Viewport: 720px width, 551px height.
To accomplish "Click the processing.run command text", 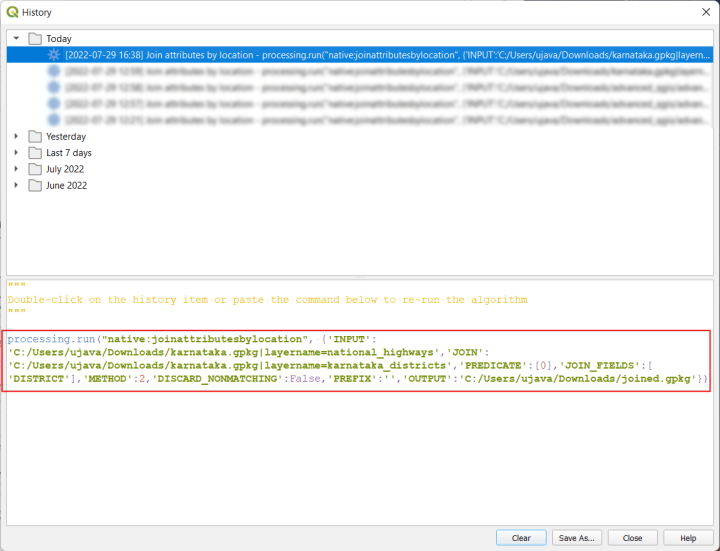I will tap(51, 339).
